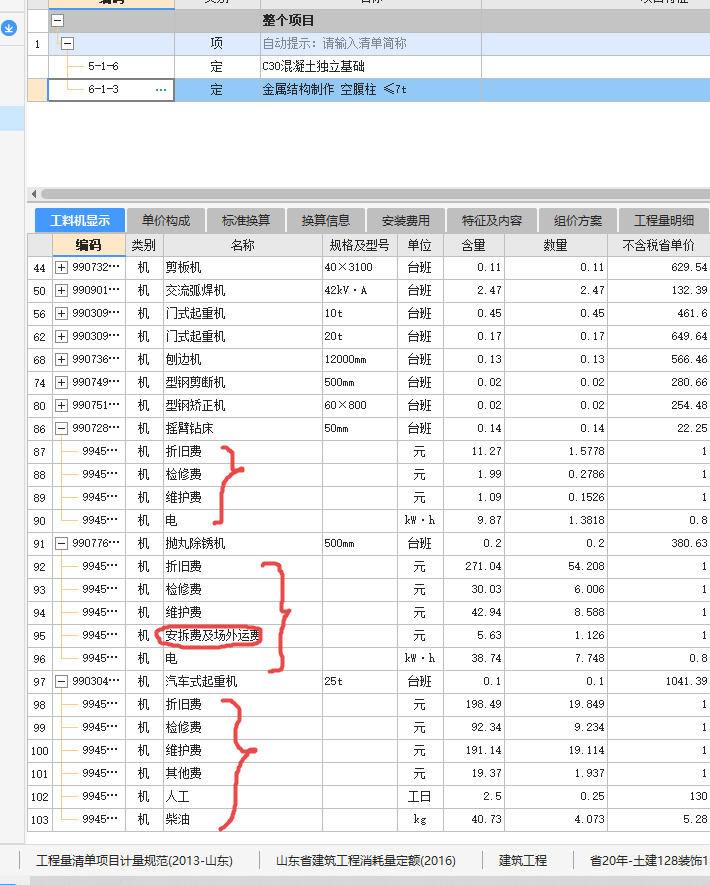Expand the 剪板机 row 44
This screenshot has height=885, width=710.
61,268
